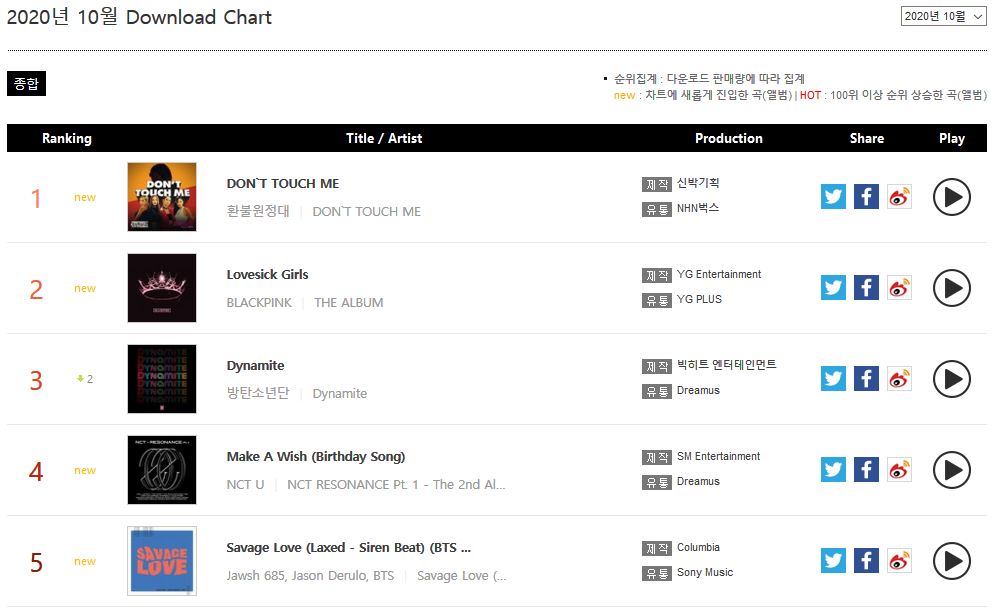Play Savage Love track
The width and height of the screenshot is (1007, 610).
(x=951, y=561)
